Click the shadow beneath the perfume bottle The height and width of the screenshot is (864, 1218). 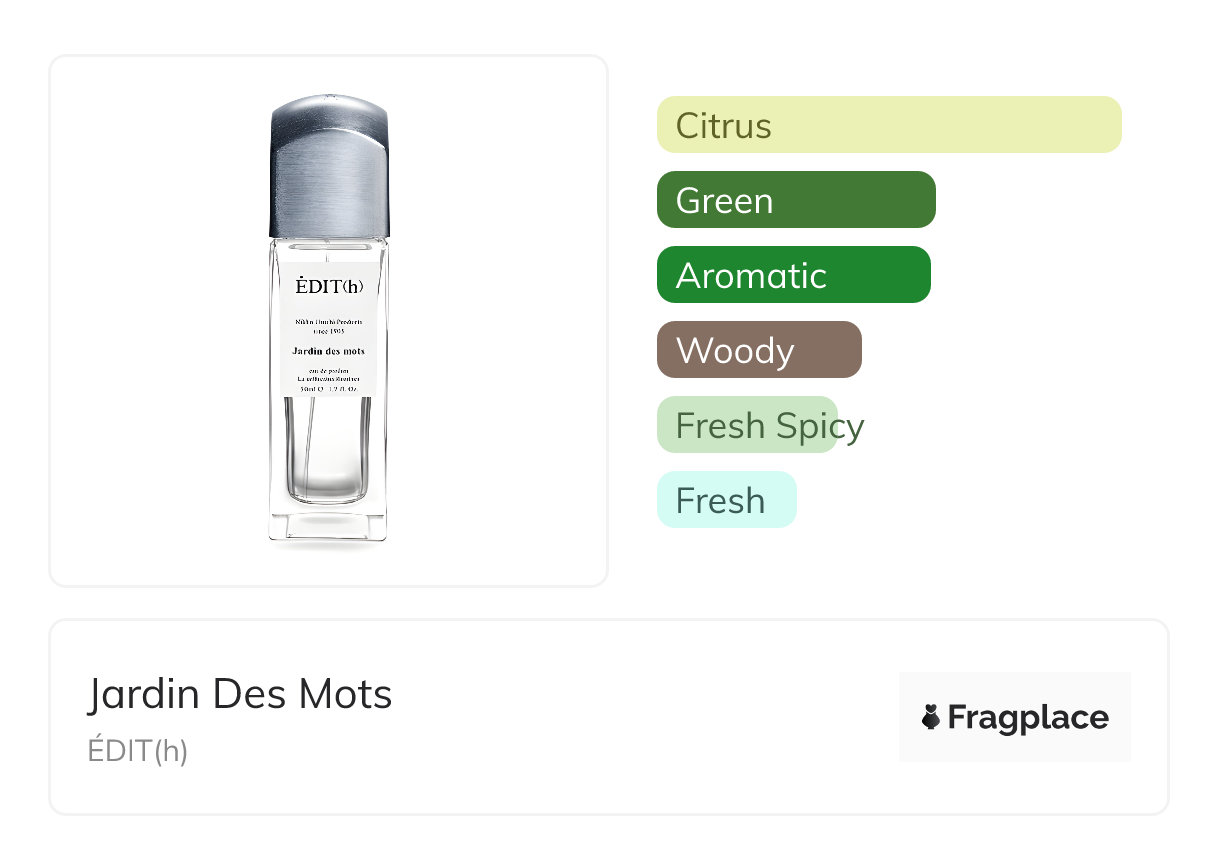328,546
